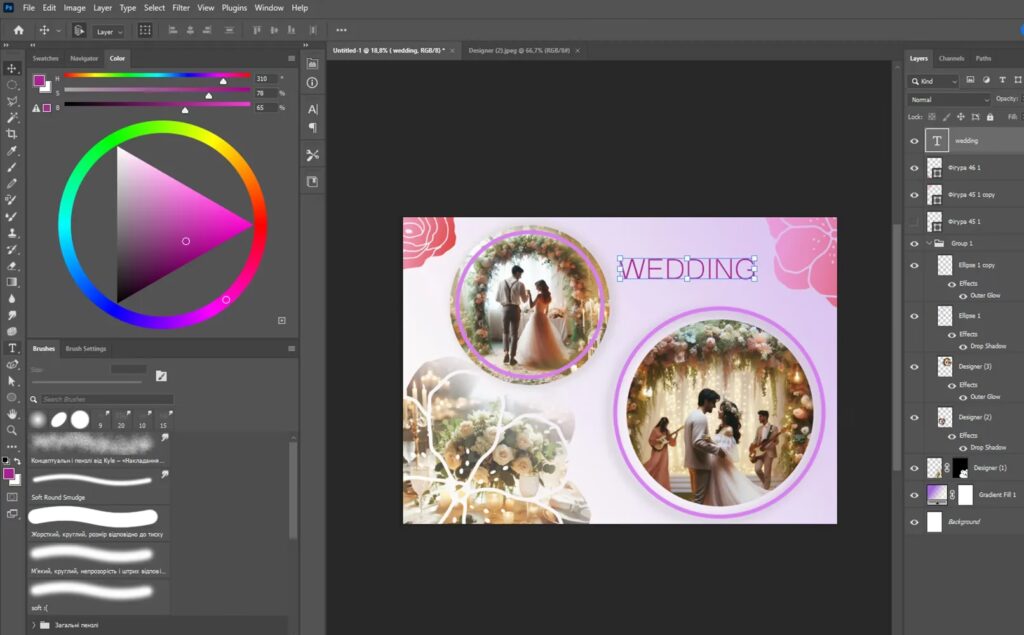
Task: Select the Eyedropper tool
Action: pyautogui.click(x=12, y=151)
